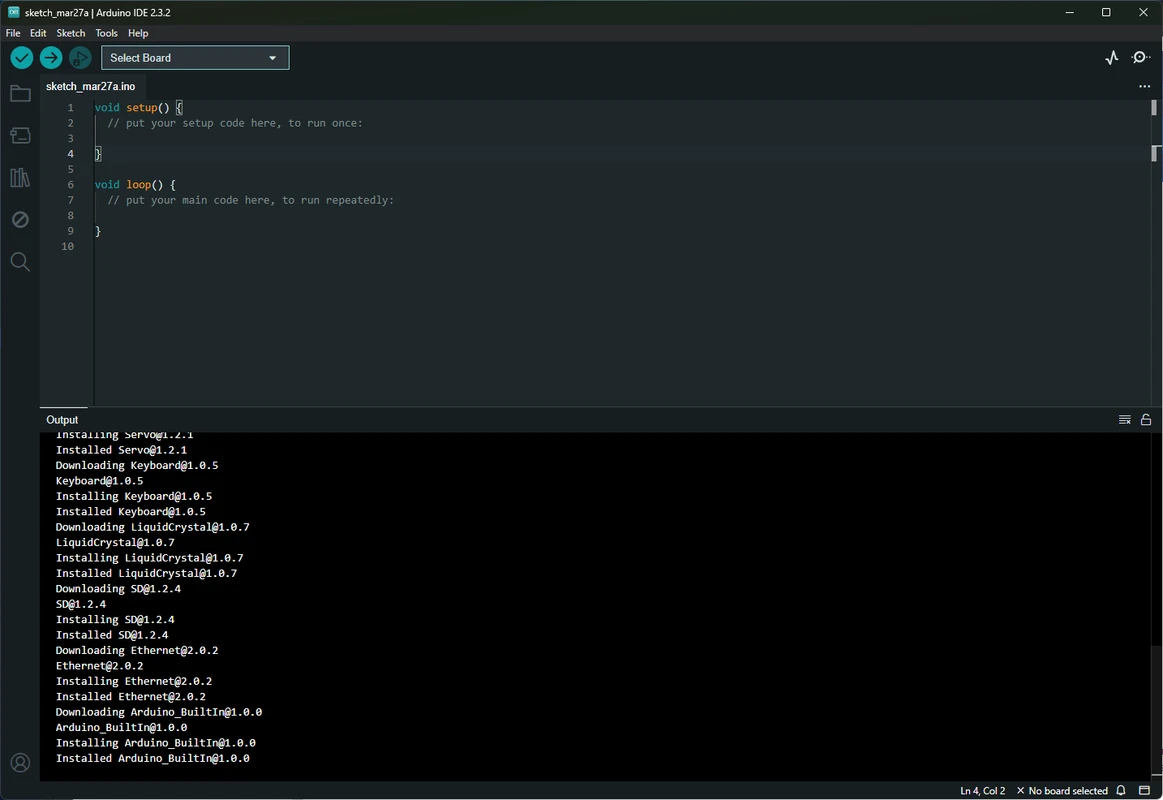Click the 'Installed Servo@1.2.1' output line

tap(122, 450)
